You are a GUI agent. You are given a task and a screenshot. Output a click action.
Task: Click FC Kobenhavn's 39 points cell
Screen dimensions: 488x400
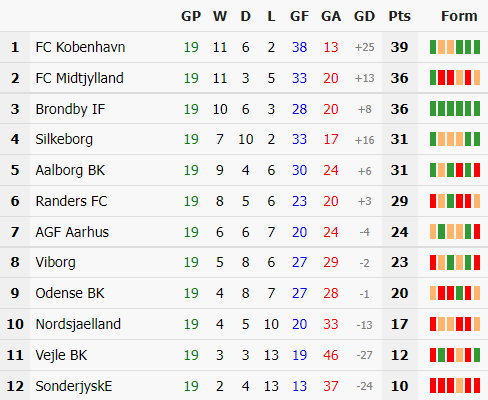point(399,47)
